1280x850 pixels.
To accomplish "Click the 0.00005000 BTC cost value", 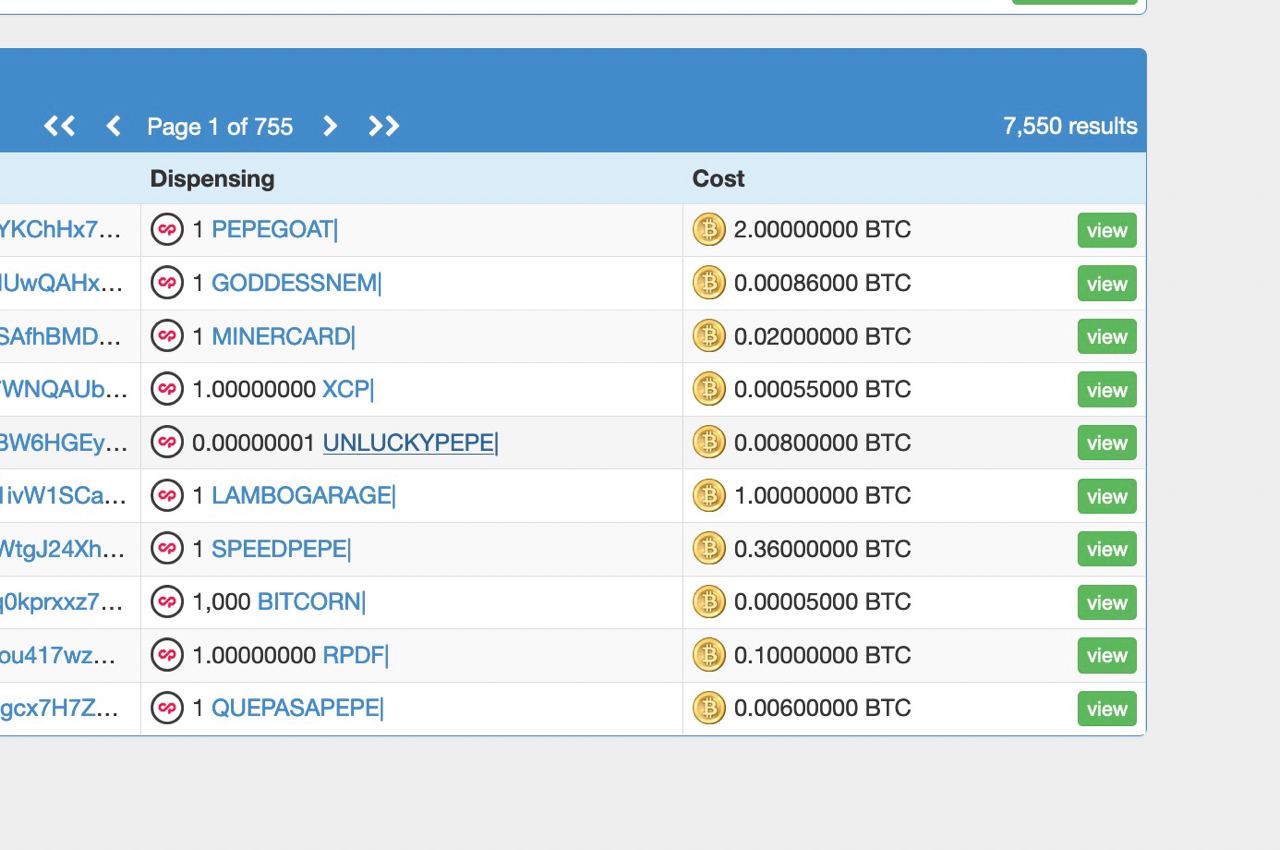I will click(822, 601).
